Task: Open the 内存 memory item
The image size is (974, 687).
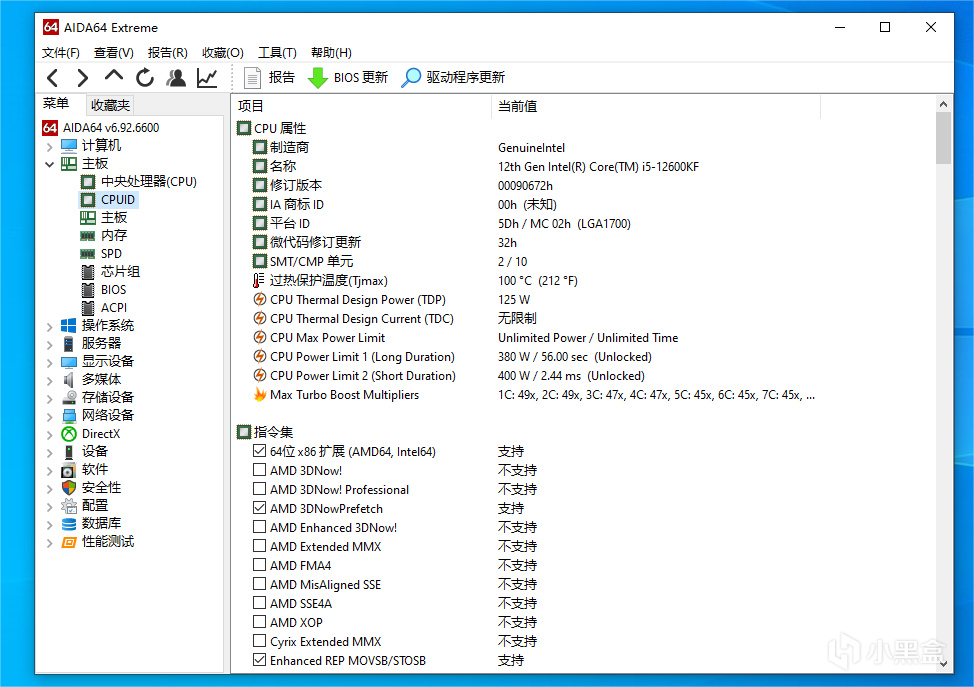Action: click(114, 236)
